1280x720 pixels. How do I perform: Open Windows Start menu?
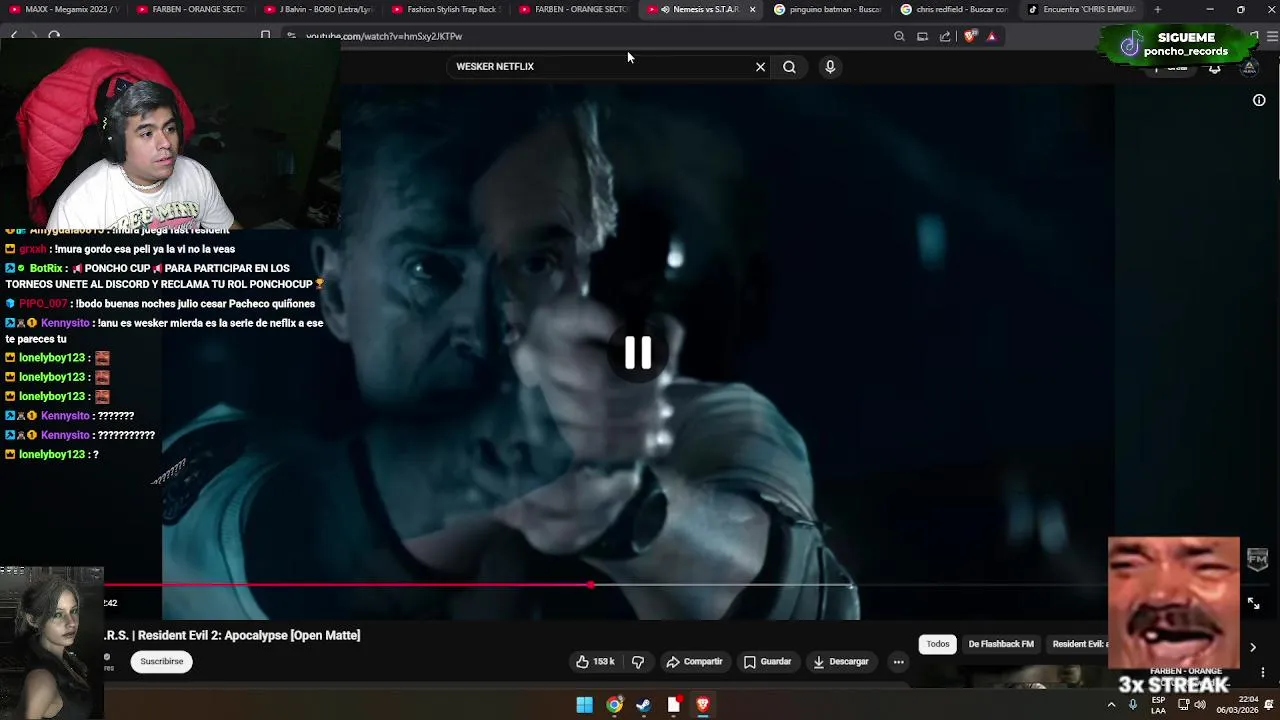pos(584,705)
